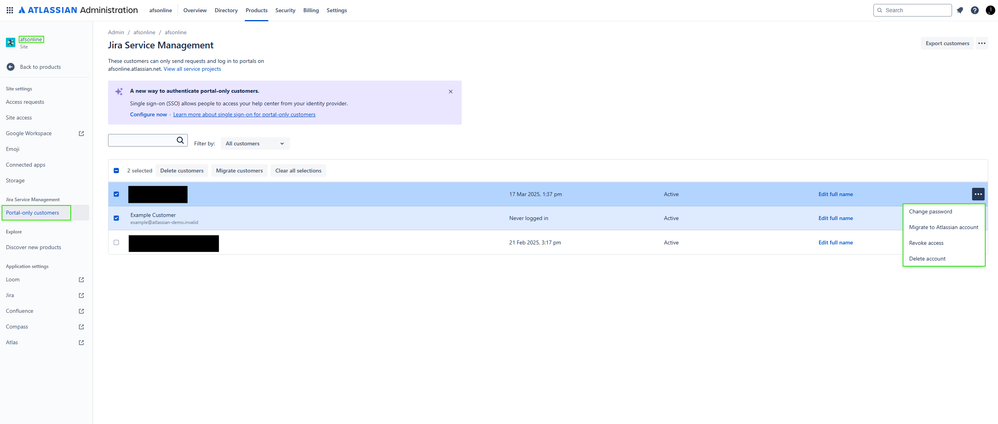
Task: Open the notifications bell icon
Action: coord(960,10)
